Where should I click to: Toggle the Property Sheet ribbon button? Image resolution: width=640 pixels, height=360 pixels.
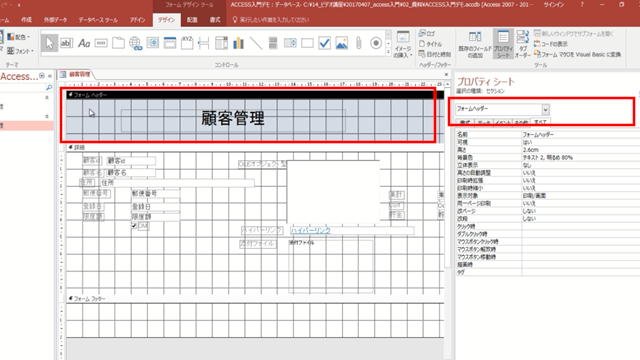(x=503, y=44)
